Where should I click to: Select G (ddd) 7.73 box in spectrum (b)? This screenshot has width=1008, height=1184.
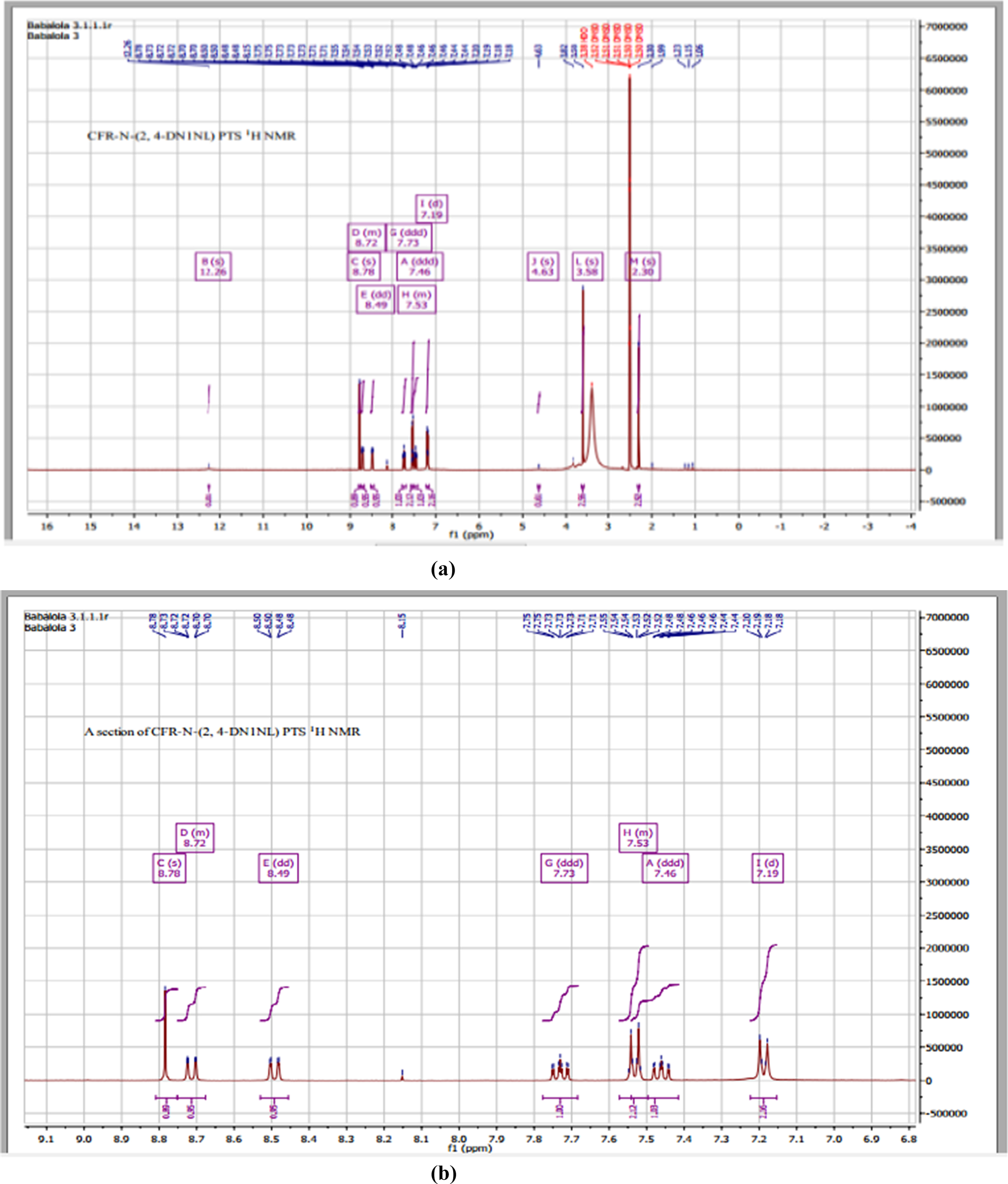click(x=564, y=869)
